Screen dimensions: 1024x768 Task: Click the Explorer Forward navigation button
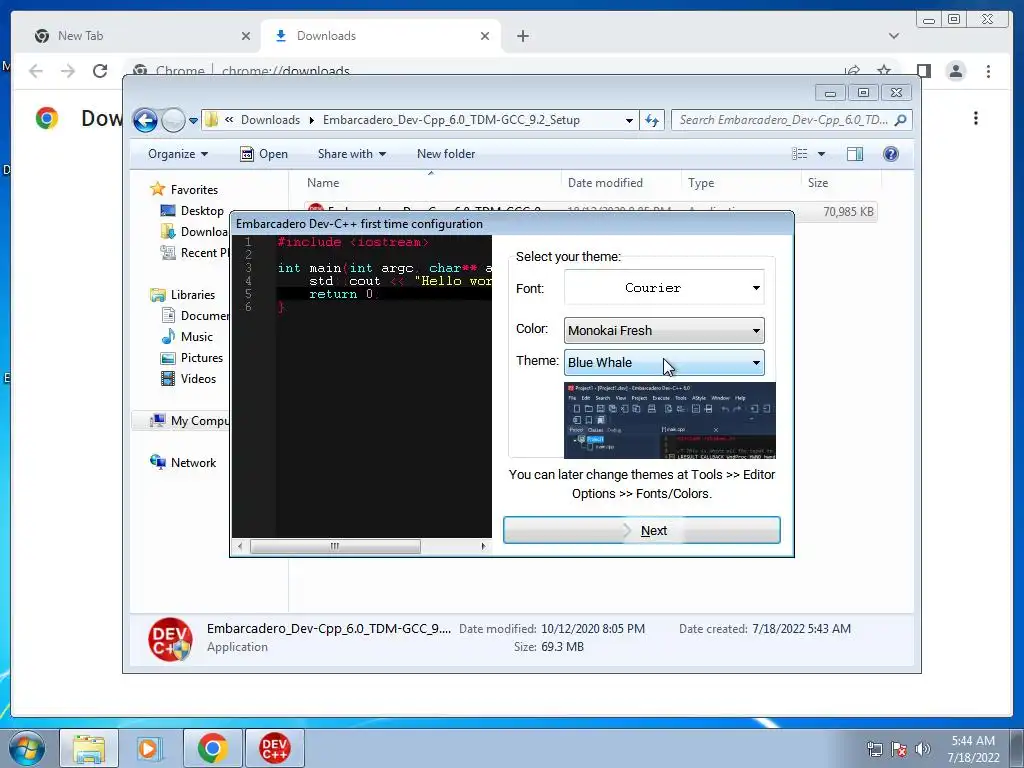tap(173, 120)
